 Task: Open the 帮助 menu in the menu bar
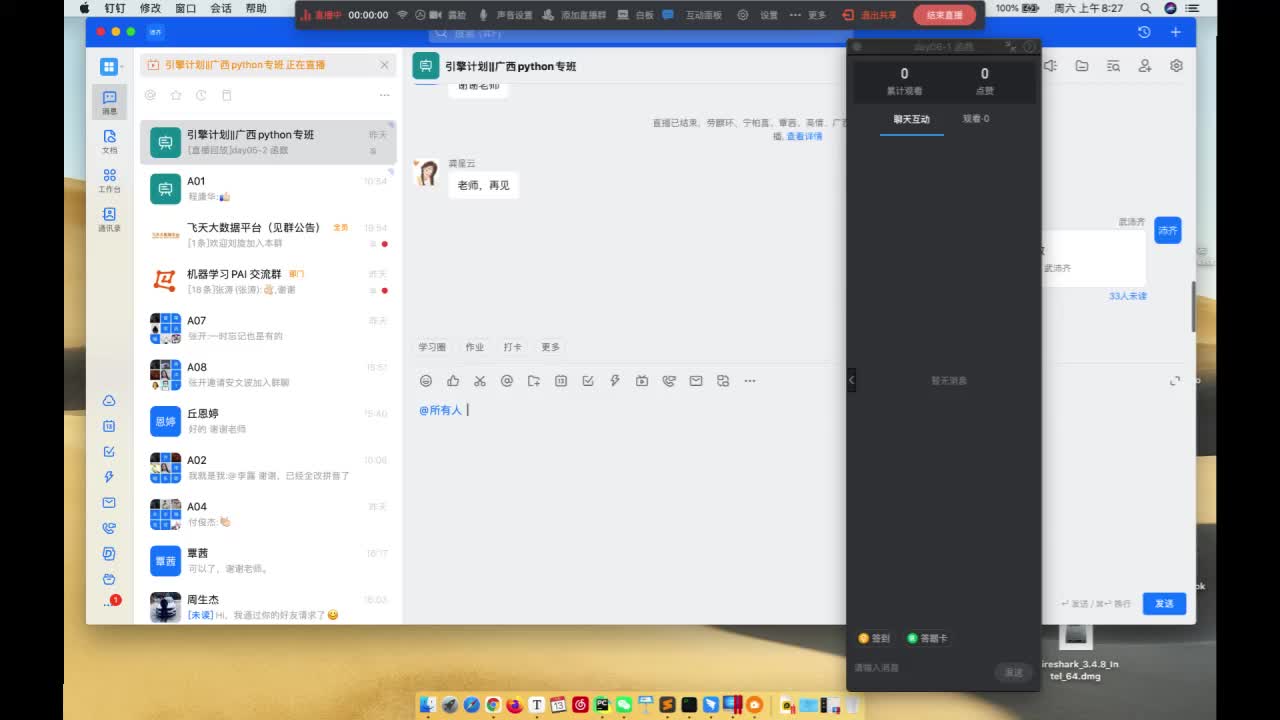coord(256,8)
